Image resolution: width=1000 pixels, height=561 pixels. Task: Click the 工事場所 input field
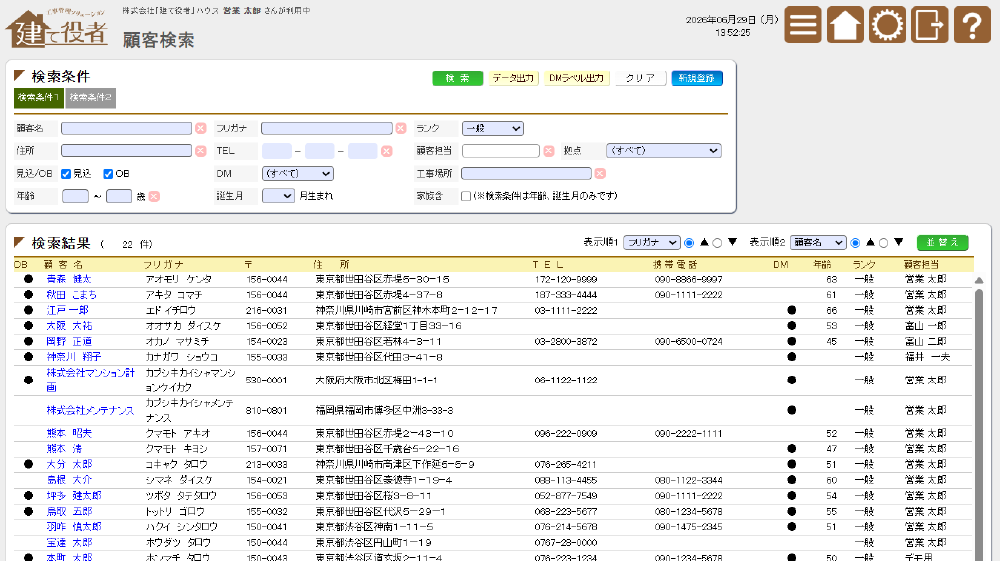click(x=526, y=173)
